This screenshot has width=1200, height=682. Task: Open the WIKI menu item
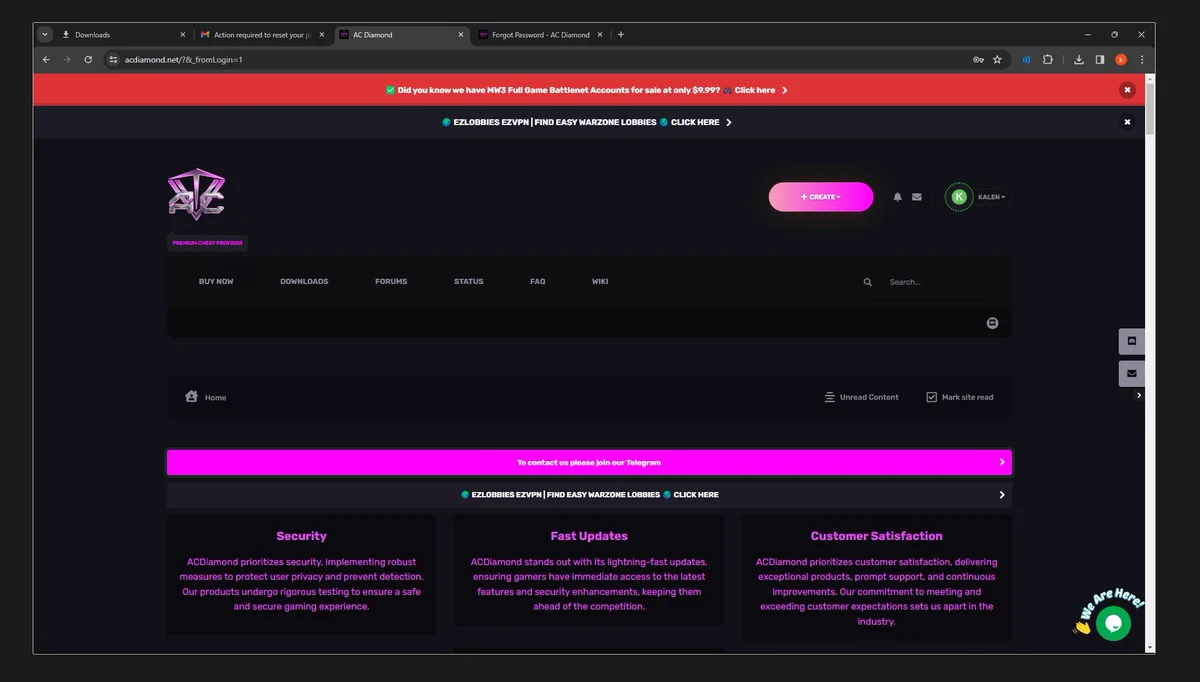click(x=600, y=282)
